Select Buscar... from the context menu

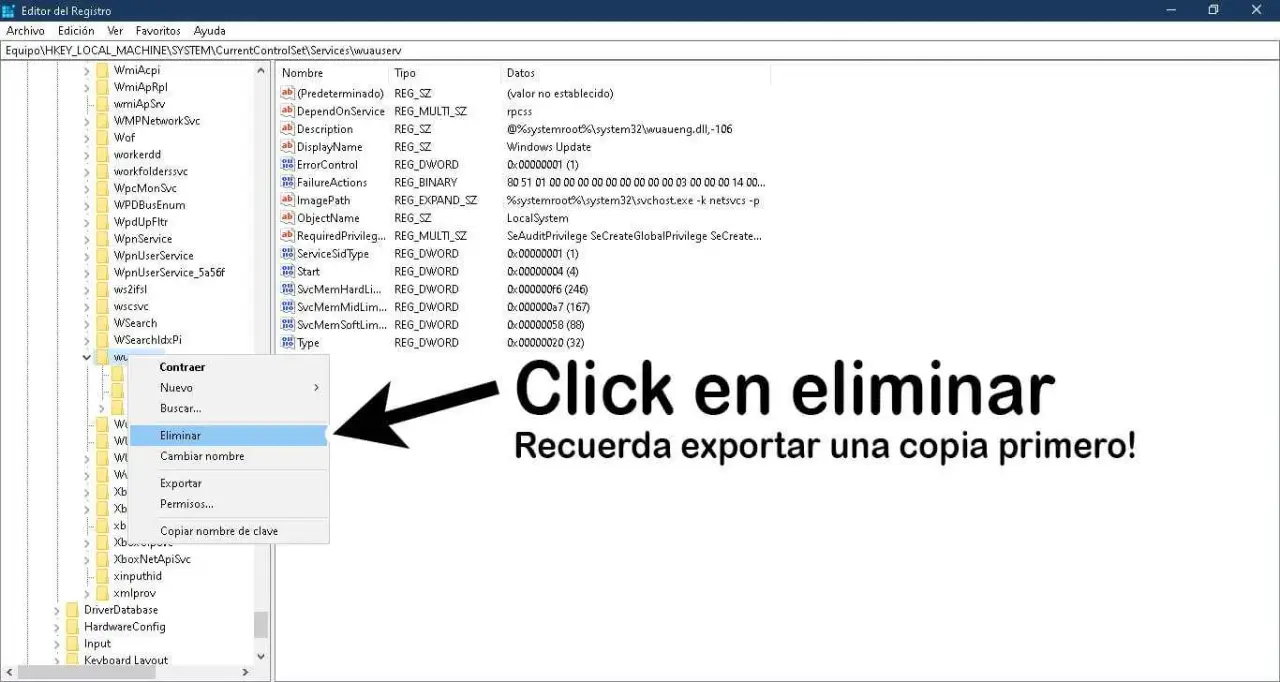click(x=229, y=408)
